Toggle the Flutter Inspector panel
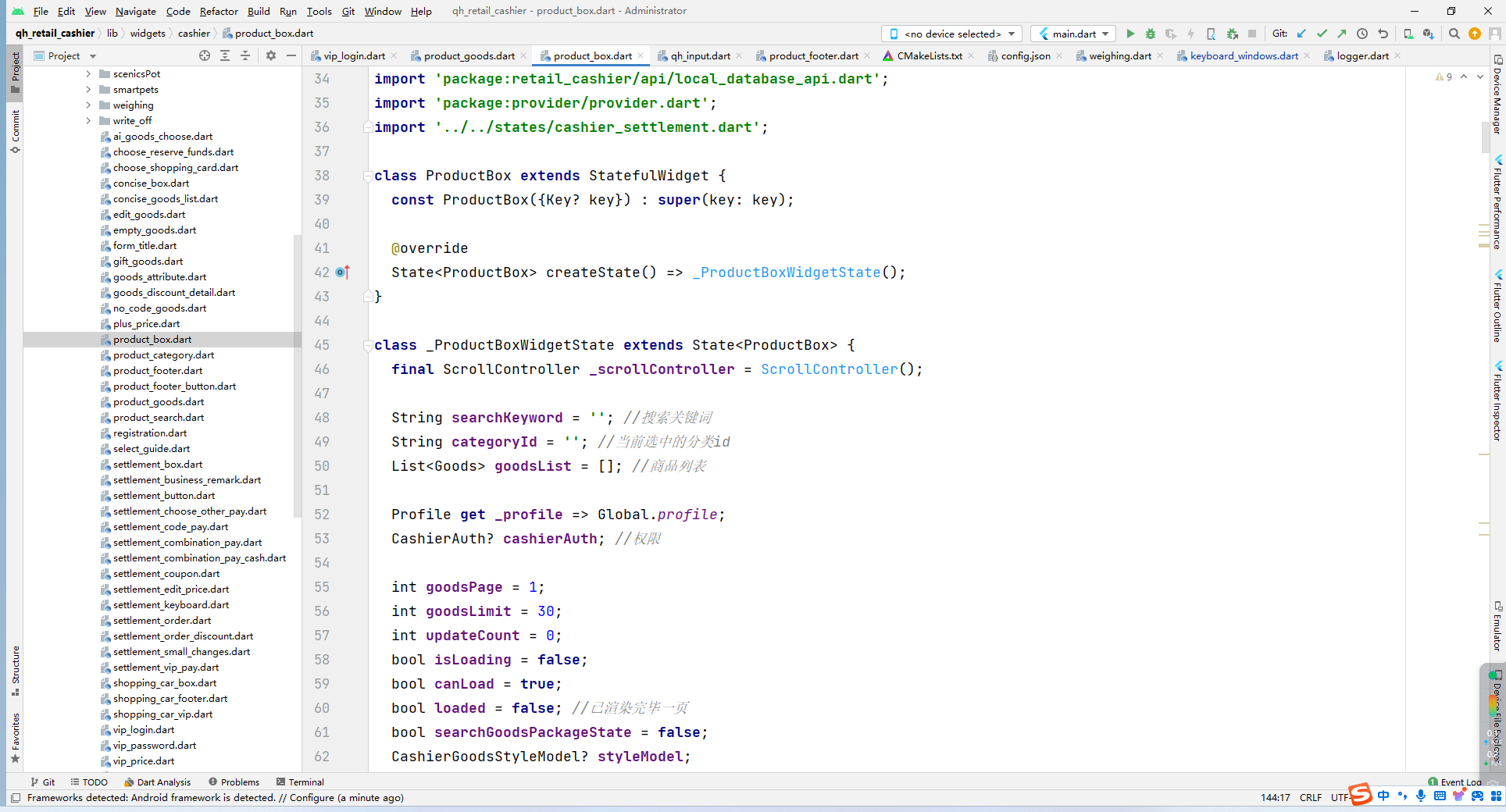Screen dimensions: 1506x812 point(1497,400)
